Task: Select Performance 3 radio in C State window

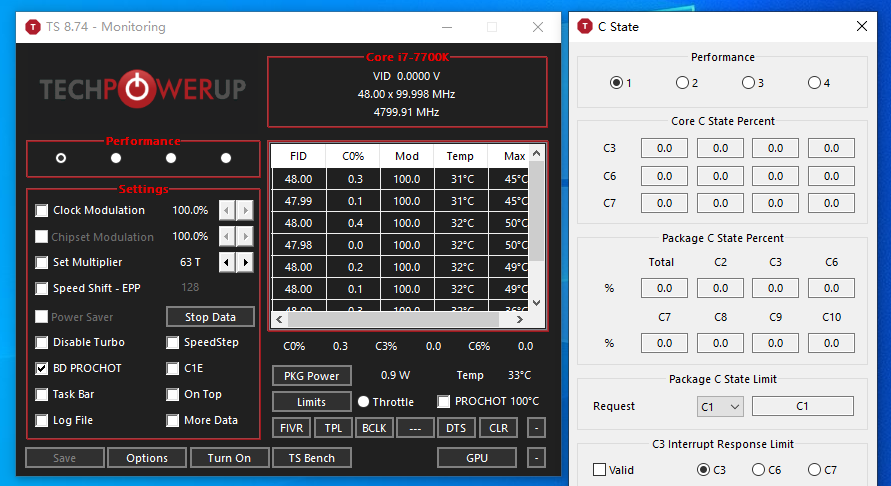Action: [x=748, y=82]
